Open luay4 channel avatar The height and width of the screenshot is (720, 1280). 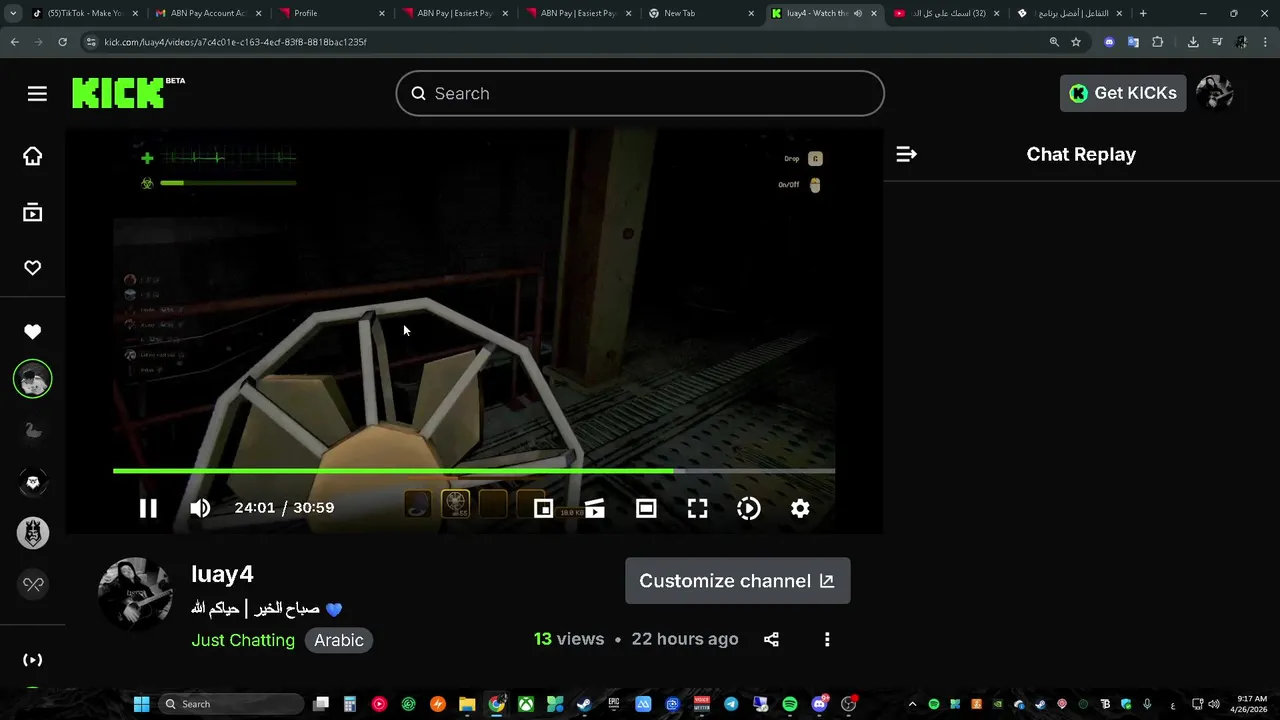tap(135, 595)
